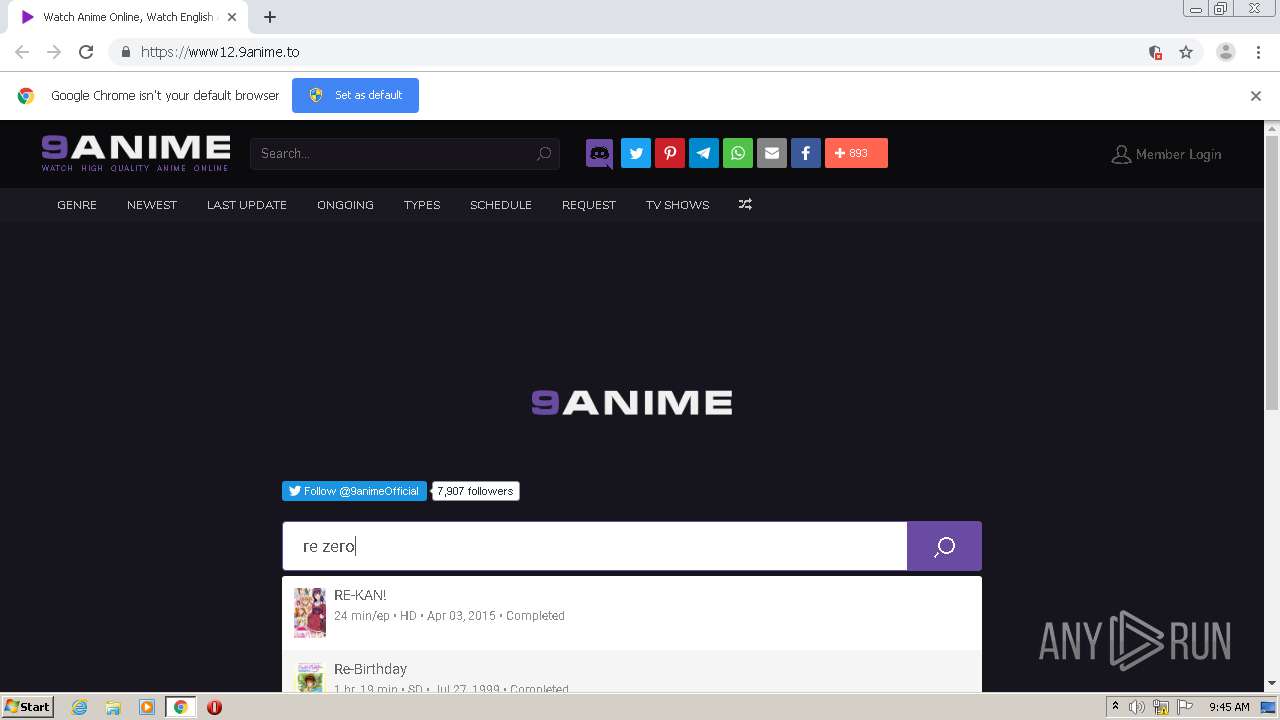Open the NEWEST menu item
Image resolution: width=1280 pixels, height=720 pixels.
[152, 205]
